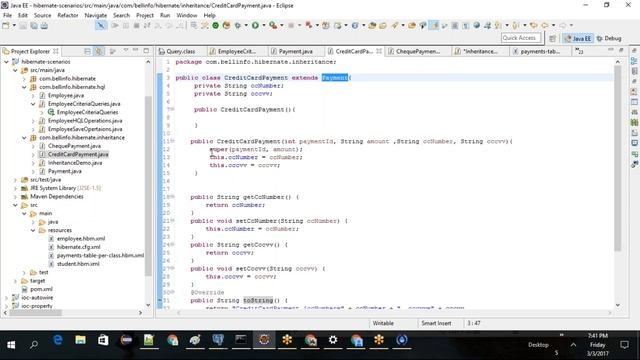
Task: Open Windows Settings gear in the taskbar
Action: point(333,340)
